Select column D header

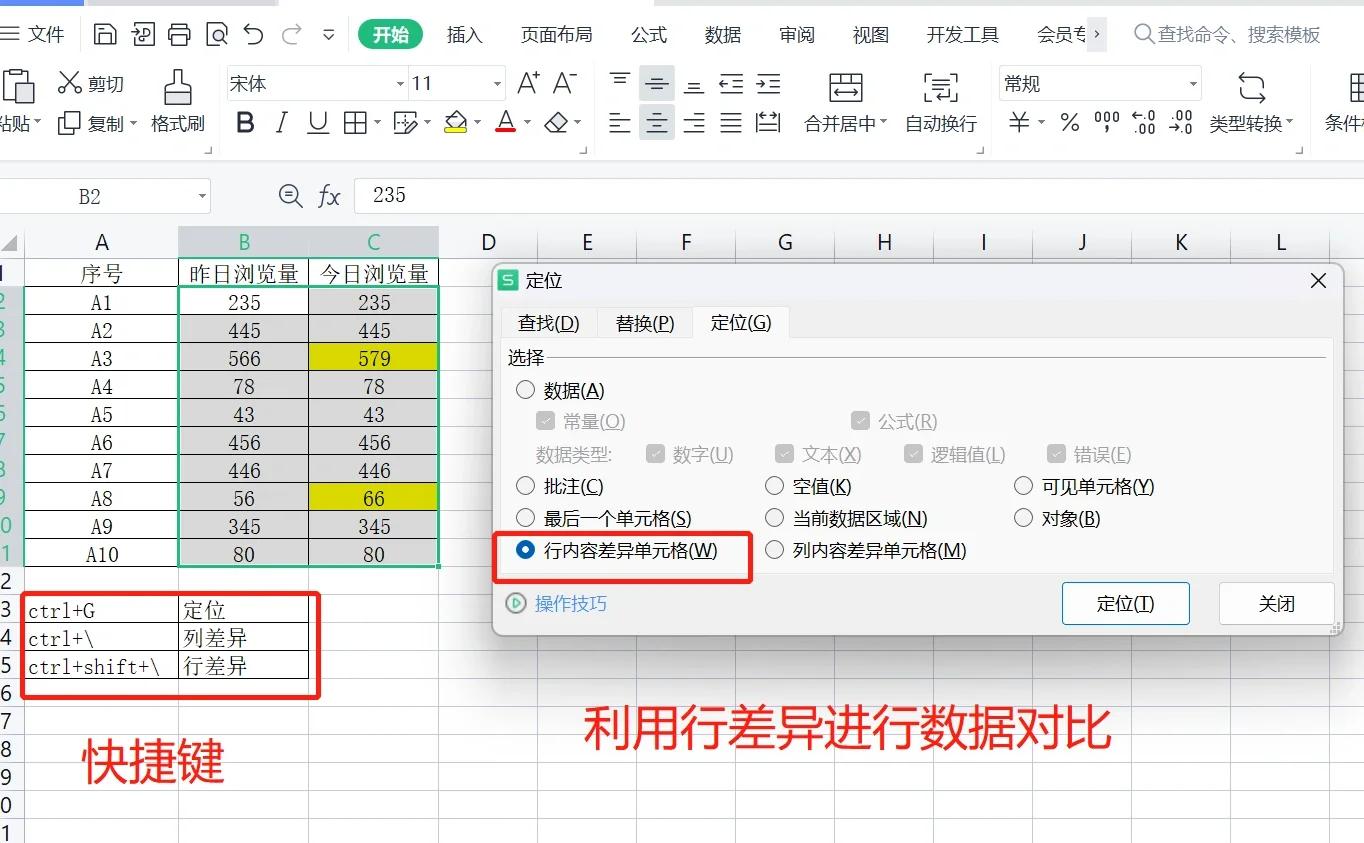[x=488, y=242]
